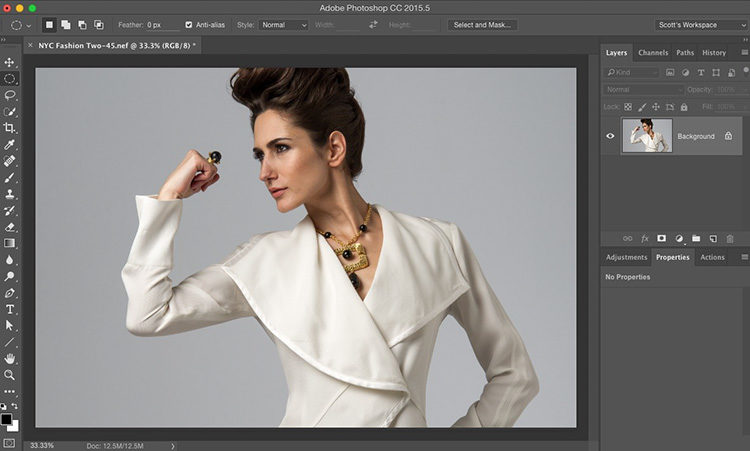Screen dimensions: 750x451
Task: Click Create new adjustment layer button
Action: coord(679,238)
